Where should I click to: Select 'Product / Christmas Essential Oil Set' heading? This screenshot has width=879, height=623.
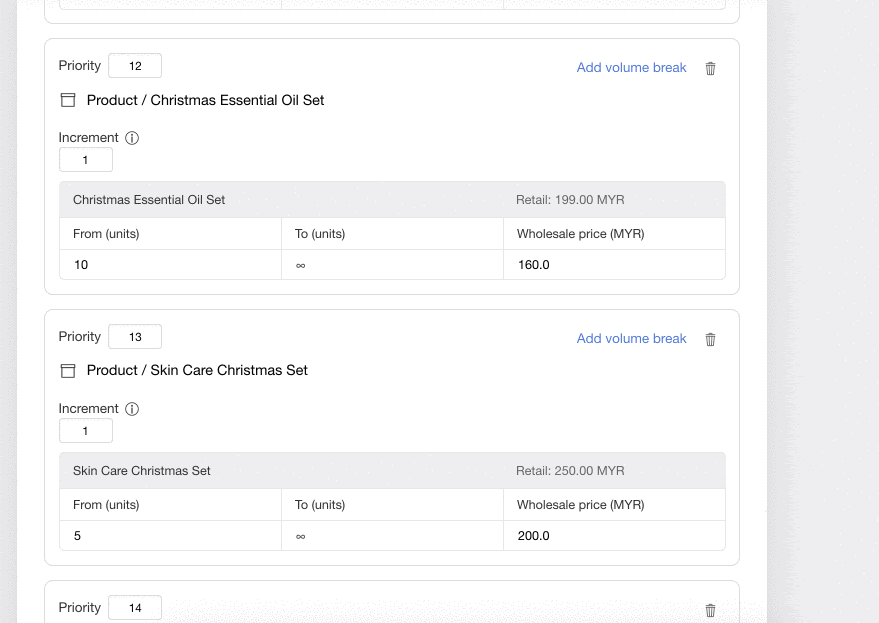click(x=205, y=100)
